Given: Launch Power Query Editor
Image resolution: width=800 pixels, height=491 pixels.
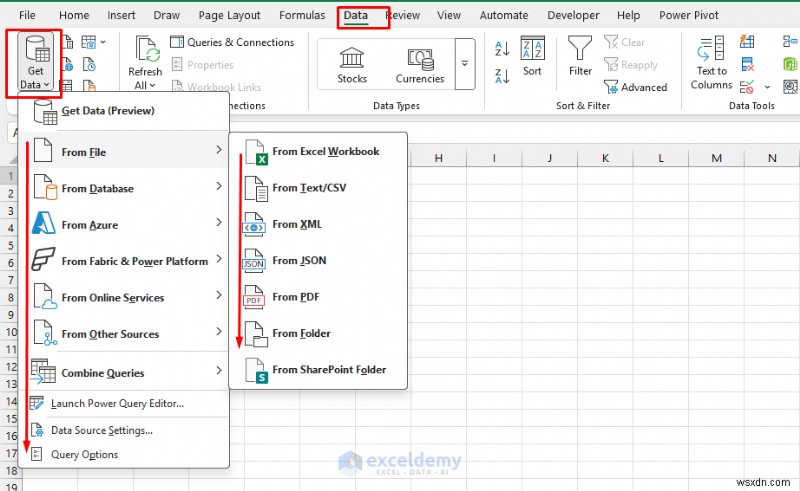Looking at the screenshot, I should tap(124, 404).
